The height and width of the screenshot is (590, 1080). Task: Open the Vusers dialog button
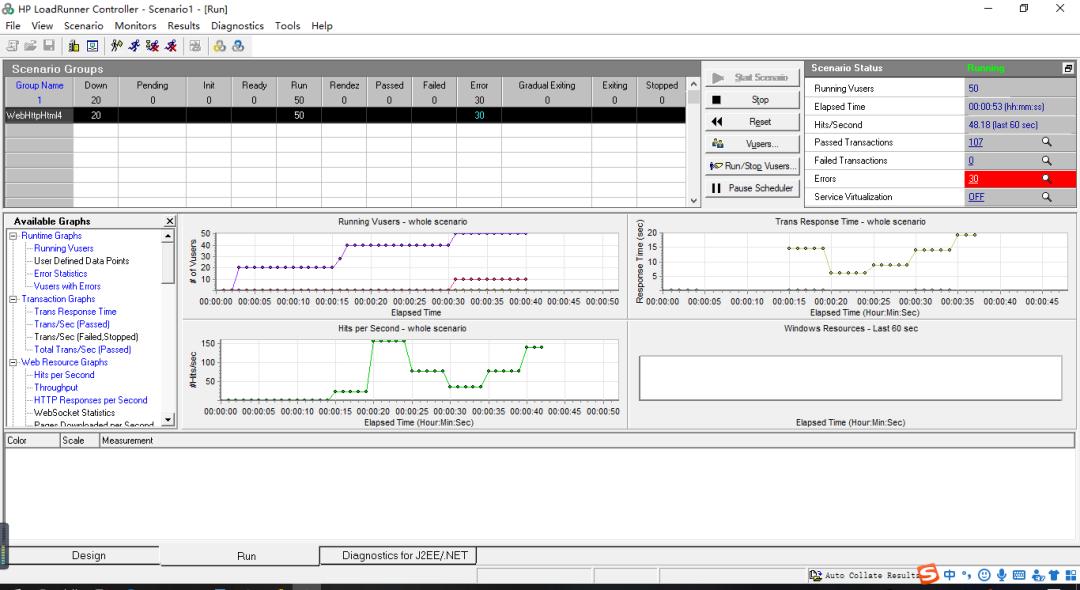click(x=752, y=144)
